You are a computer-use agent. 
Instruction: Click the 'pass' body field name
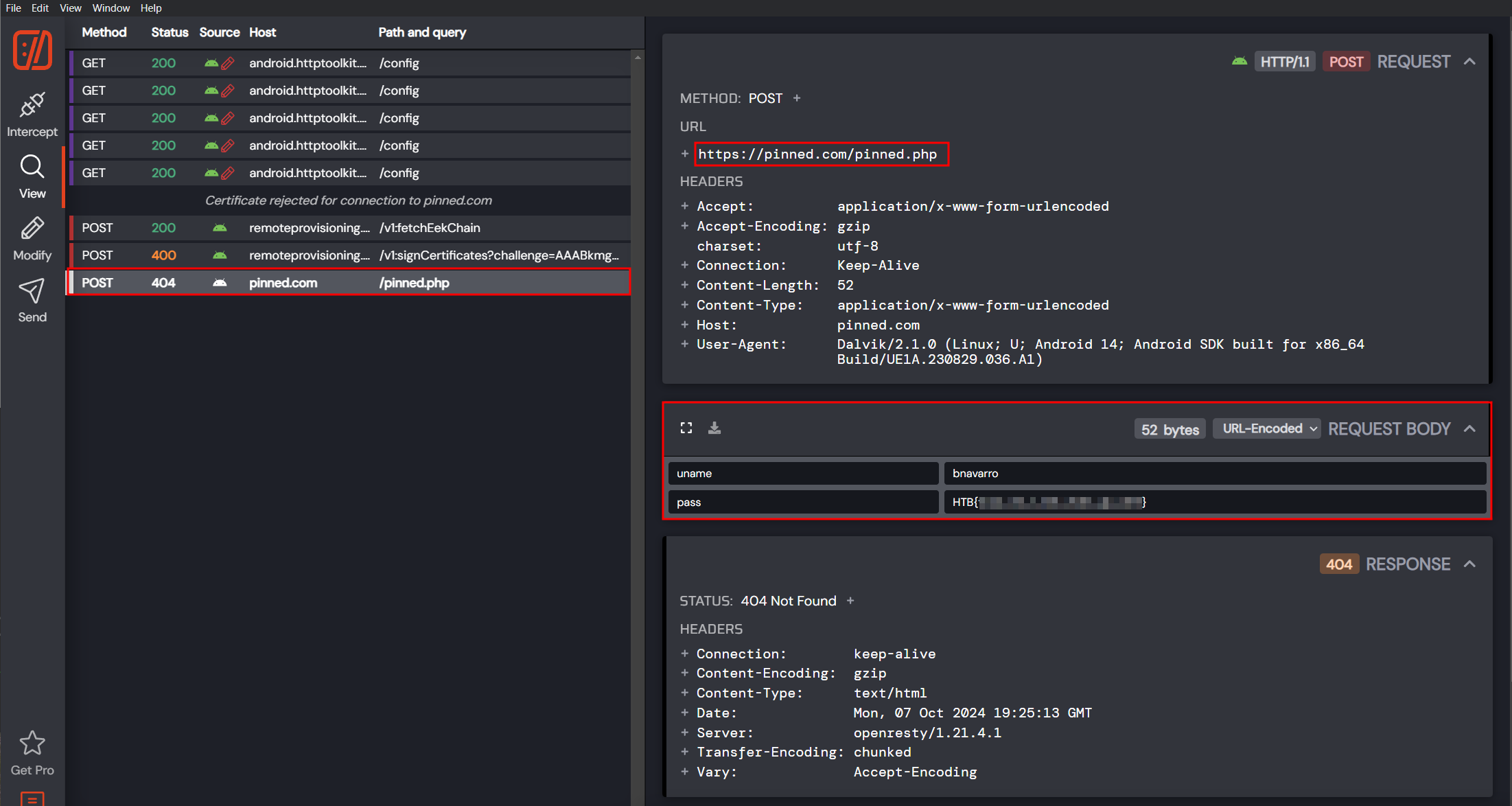point(803,502)
